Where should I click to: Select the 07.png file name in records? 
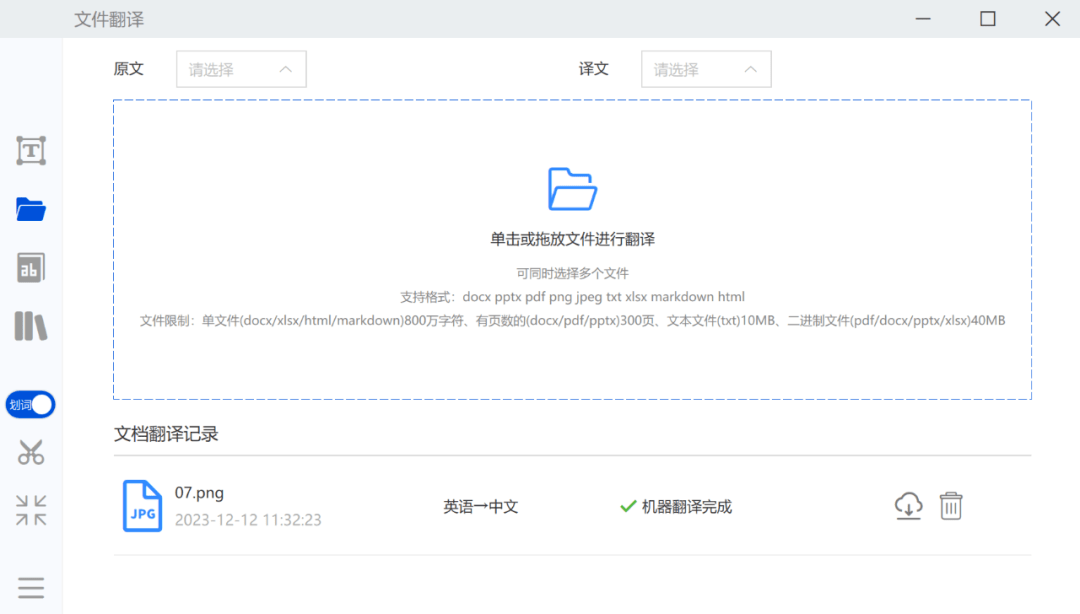[x=199, y=493]
